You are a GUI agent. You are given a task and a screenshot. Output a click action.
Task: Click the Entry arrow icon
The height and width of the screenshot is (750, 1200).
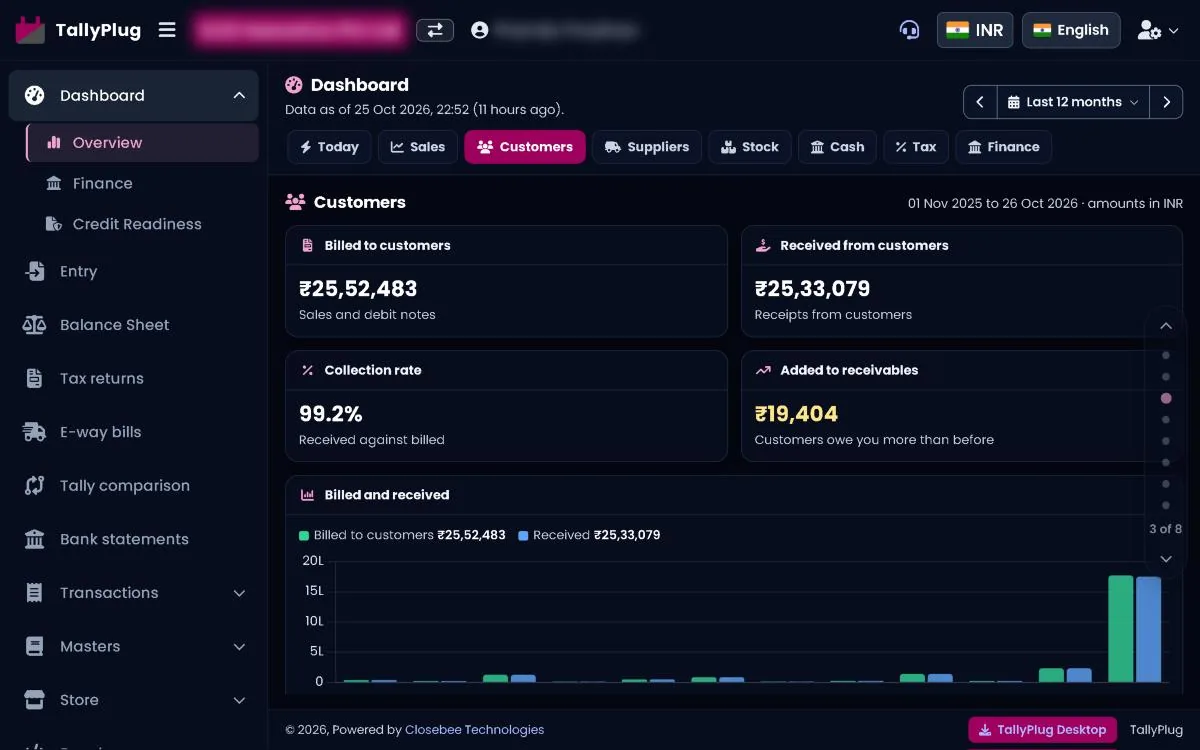[35, 272]
